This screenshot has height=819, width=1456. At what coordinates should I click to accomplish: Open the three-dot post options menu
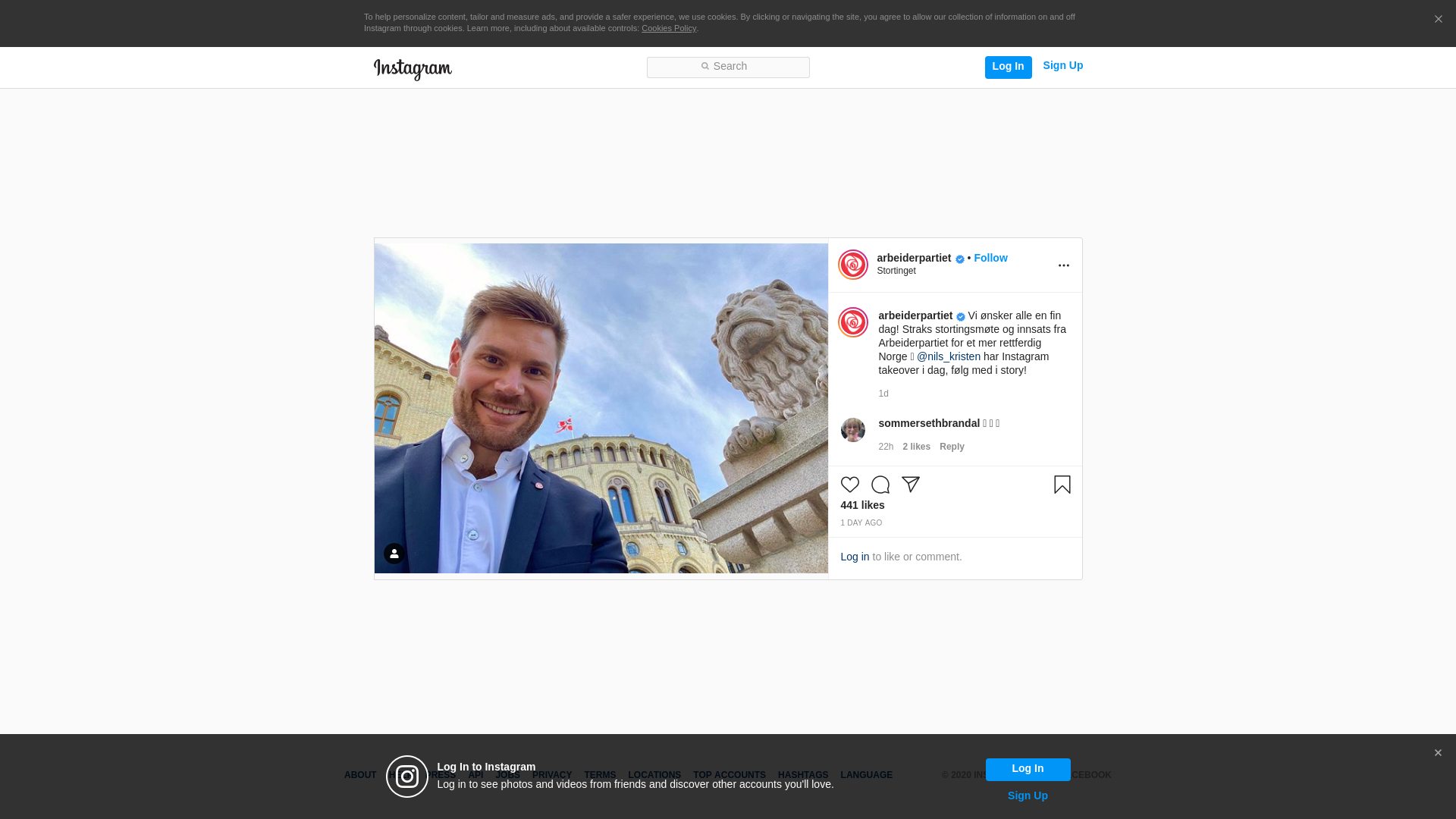tap(1063, 265)
